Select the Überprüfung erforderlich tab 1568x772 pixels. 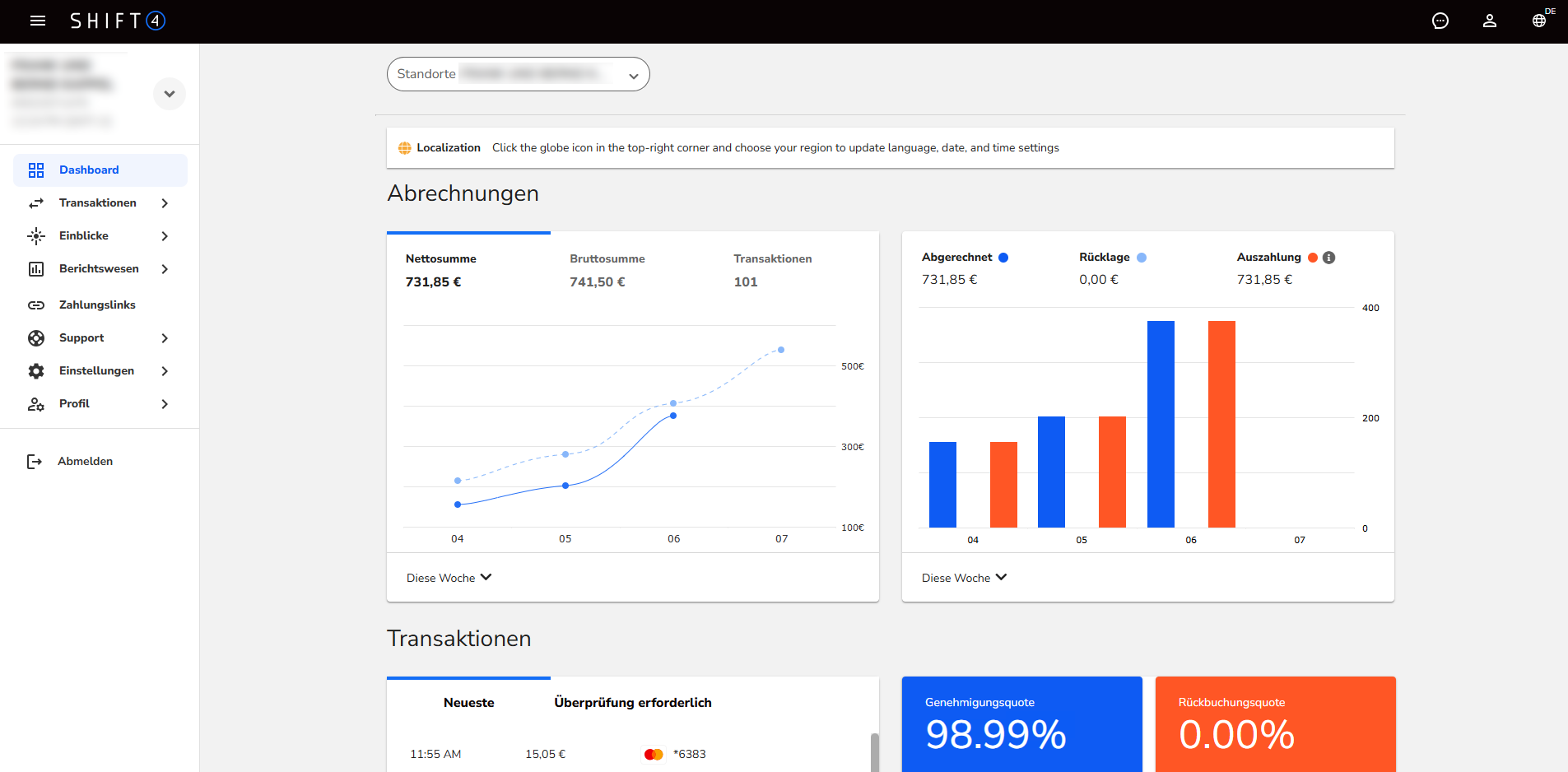(x=632, y=703)
